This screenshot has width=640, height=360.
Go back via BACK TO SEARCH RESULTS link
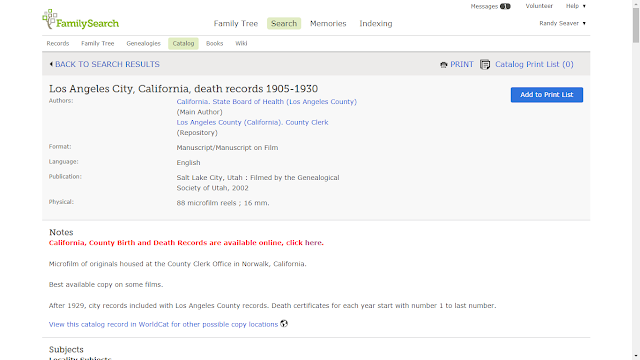[107, 64]
